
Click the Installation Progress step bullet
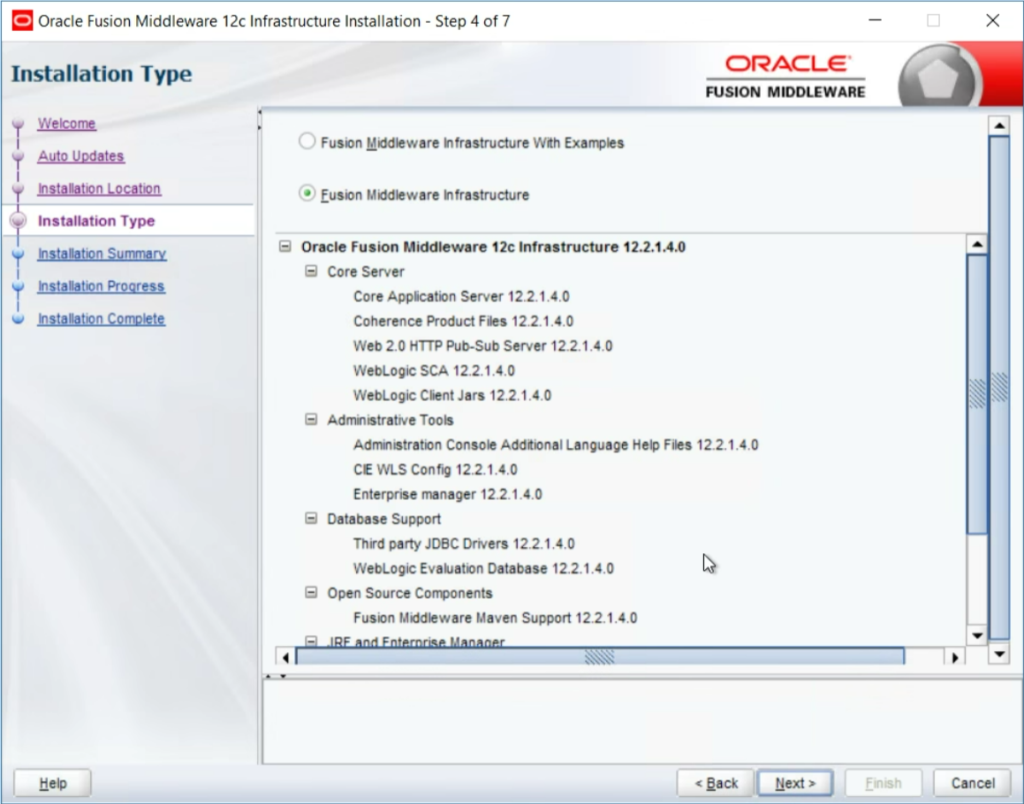point(18,286)
